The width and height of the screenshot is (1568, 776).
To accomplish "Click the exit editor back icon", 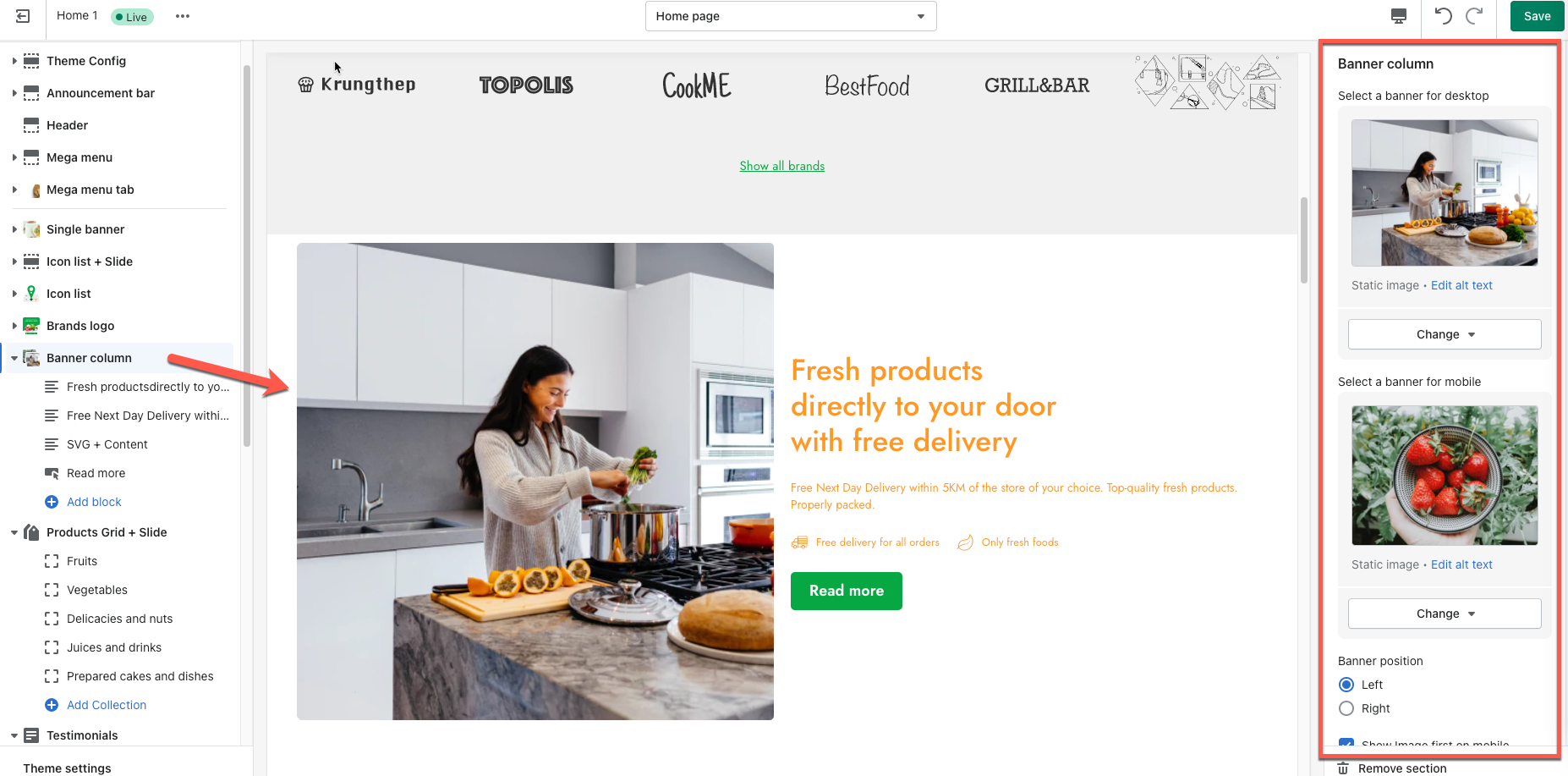I will coord(23,16).
